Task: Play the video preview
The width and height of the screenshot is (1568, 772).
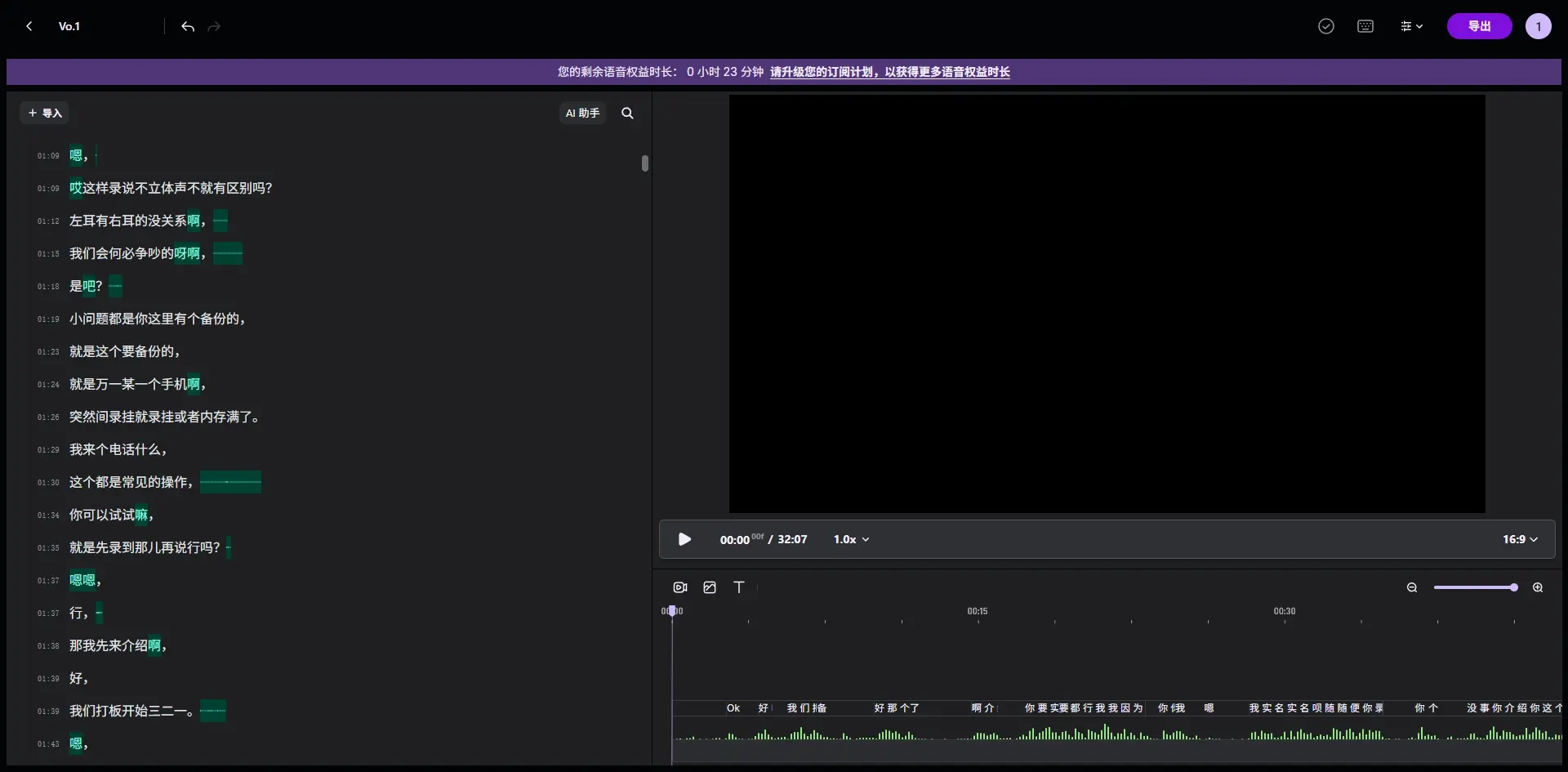Action: pyautogui.click(x=685, y=539)
